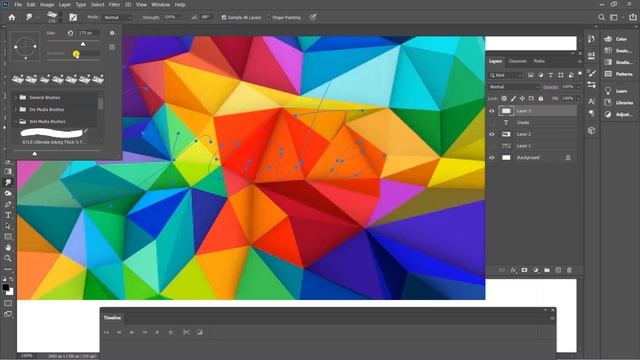Viewport: 640px width, 360px height.
Task: Open layer Opacity dropdown arrow
Action: [578, 87]
